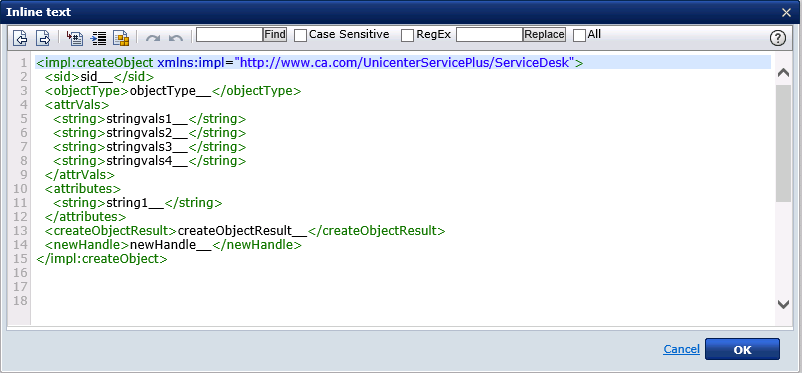Image resolution: width=802 pixels, height=373 pixels.
Task: Toggle the RegEx checkbox
Action: pos(408,35)
